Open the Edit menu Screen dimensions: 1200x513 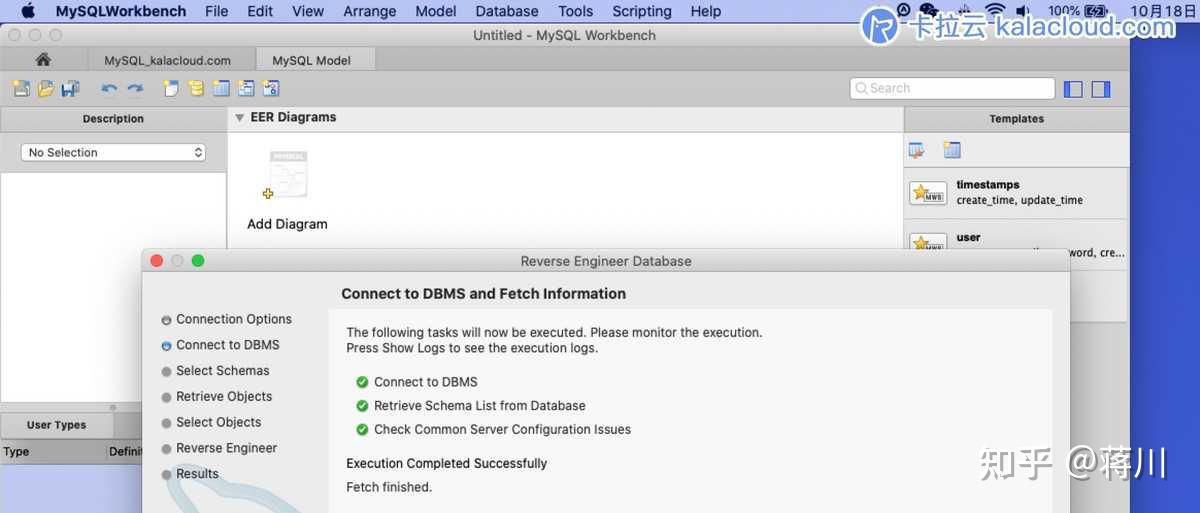coord(260,11)
